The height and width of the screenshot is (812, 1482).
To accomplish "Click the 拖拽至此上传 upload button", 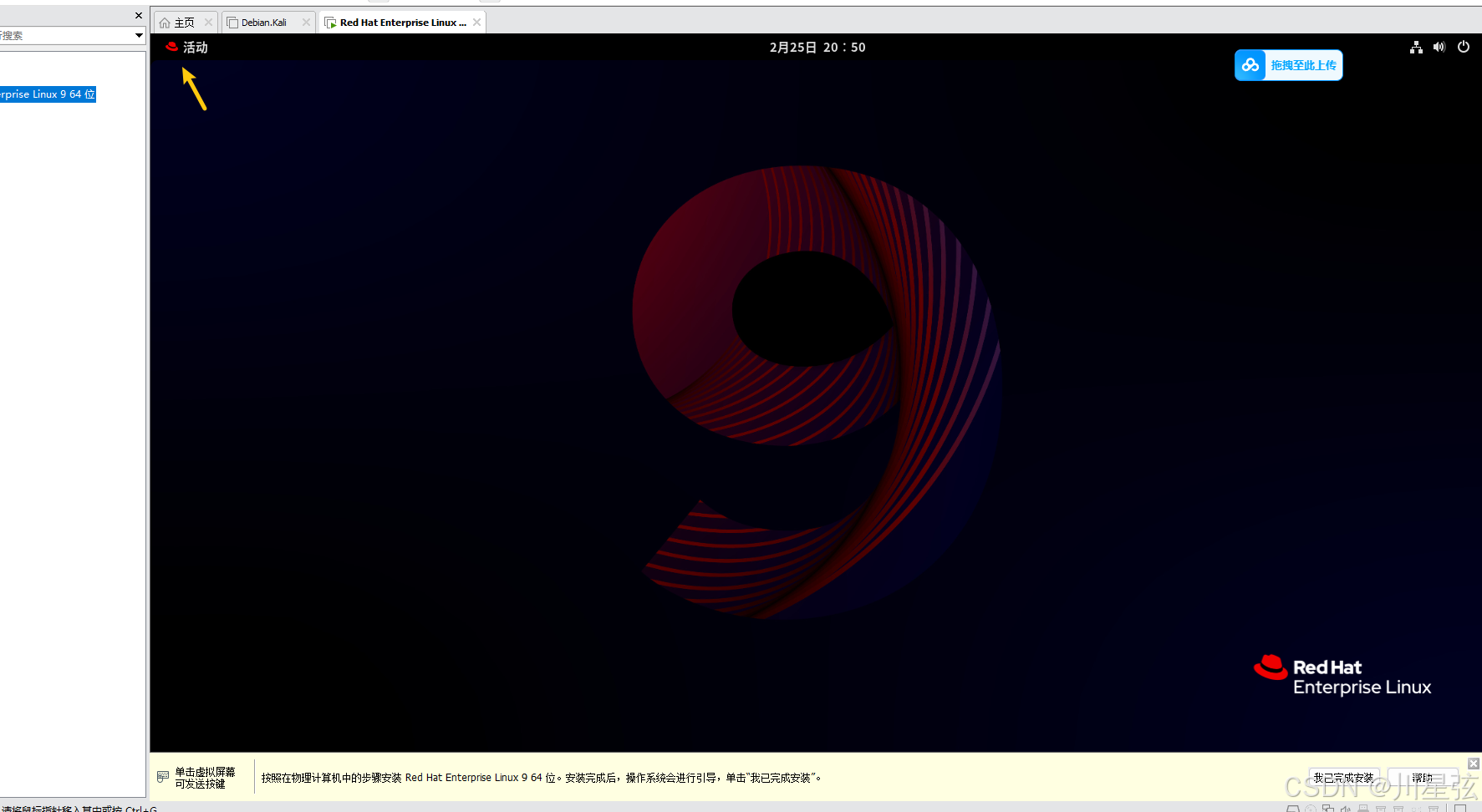I will [1289, 65].
